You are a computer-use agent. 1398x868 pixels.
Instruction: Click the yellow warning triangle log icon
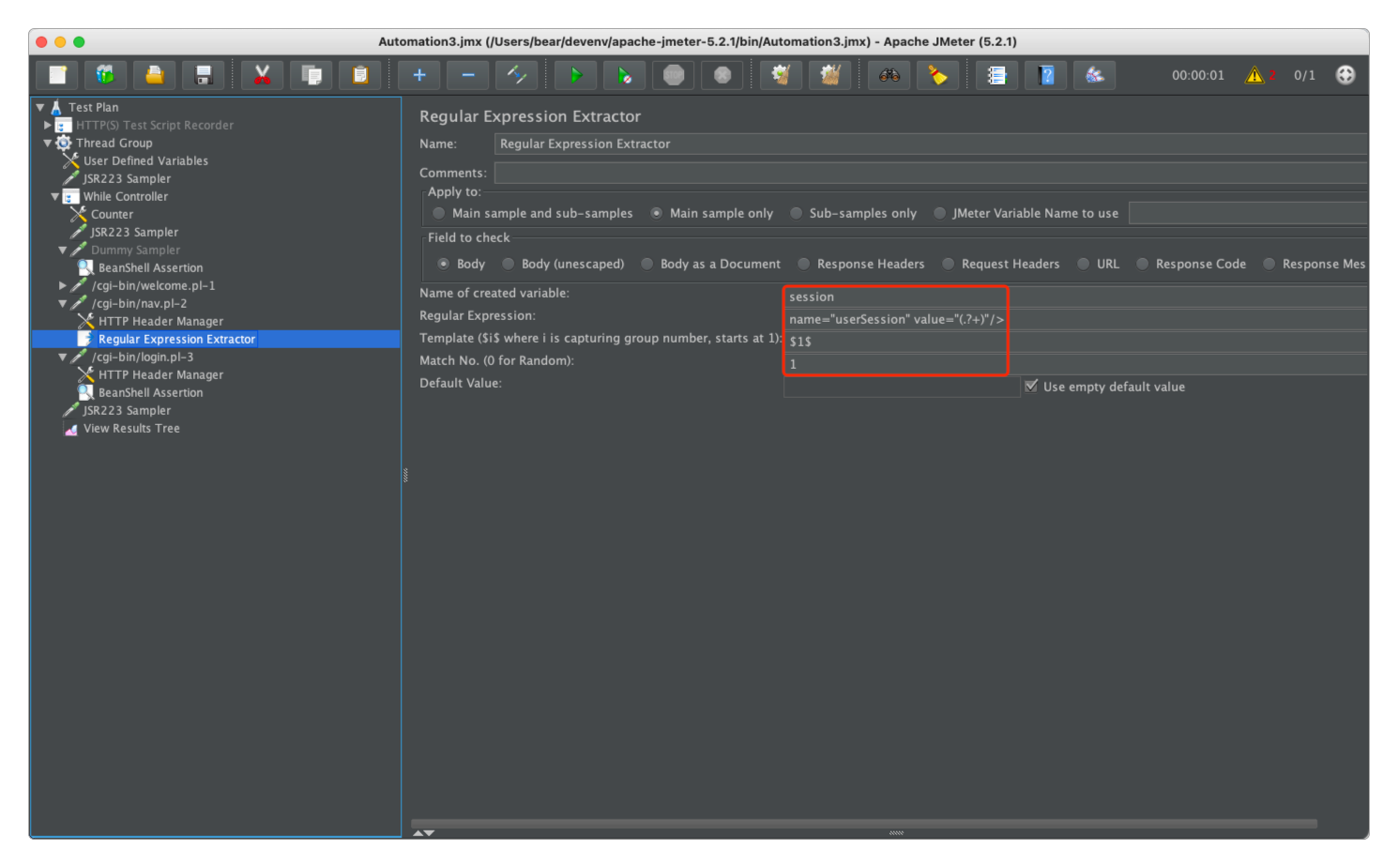click(x=1254, y=75)
